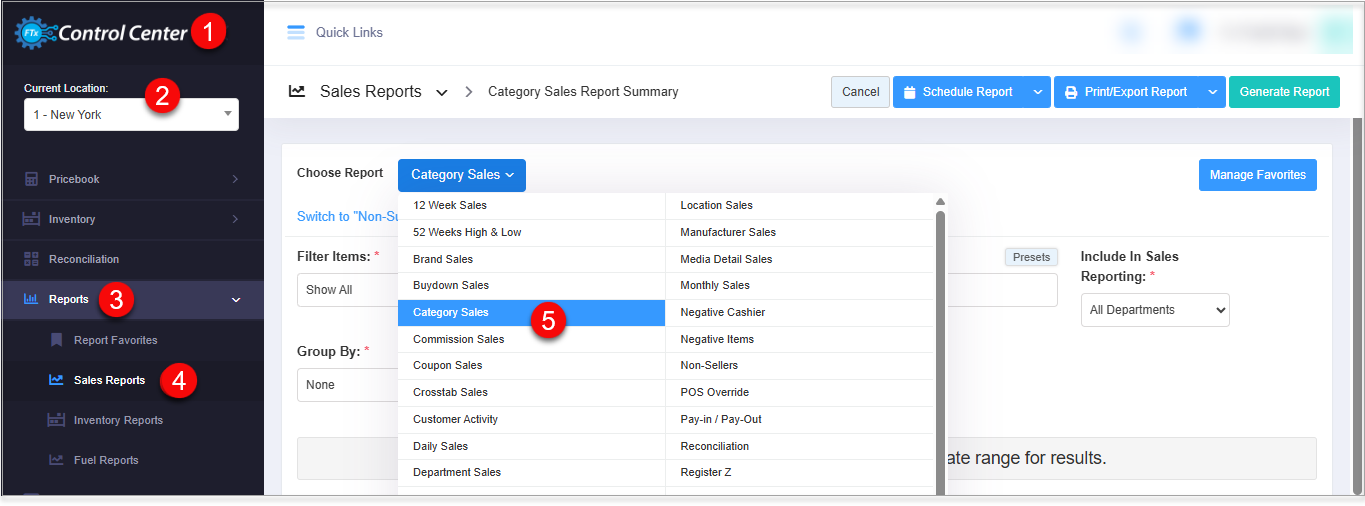Choose Department Sales in the report list

click(x=456, y=472)
